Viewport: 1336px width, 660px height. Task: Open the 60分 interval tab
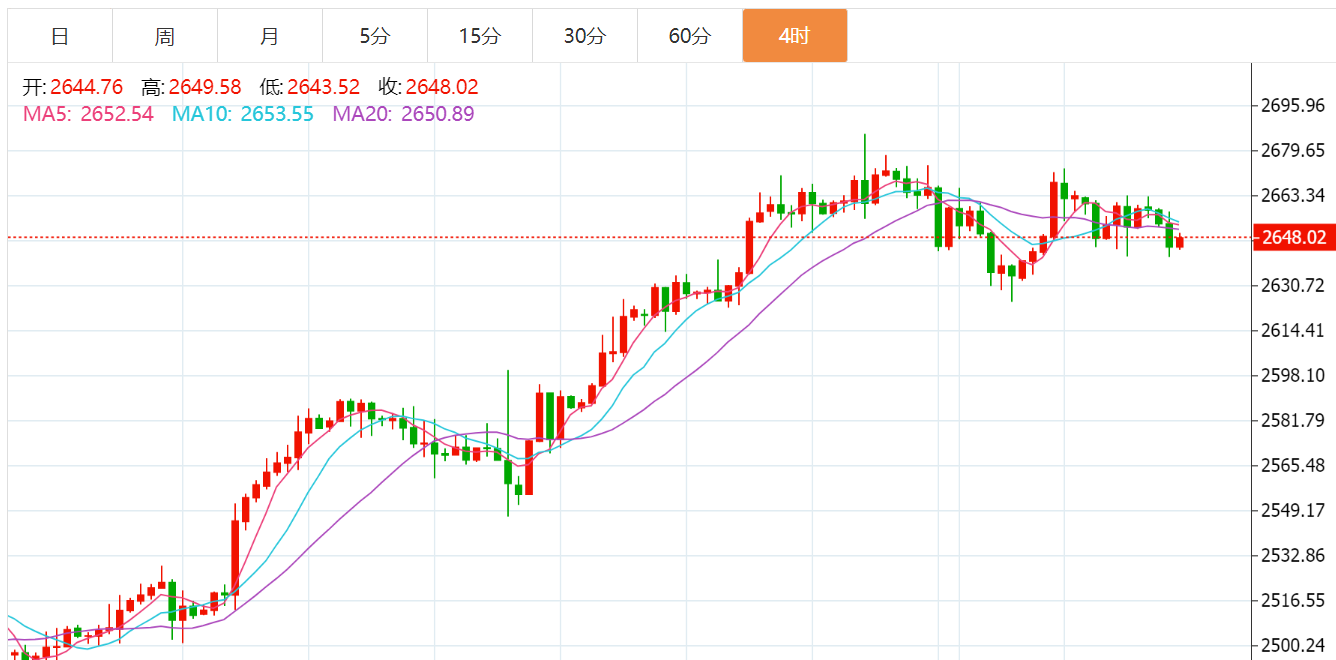tap(690, 36)
